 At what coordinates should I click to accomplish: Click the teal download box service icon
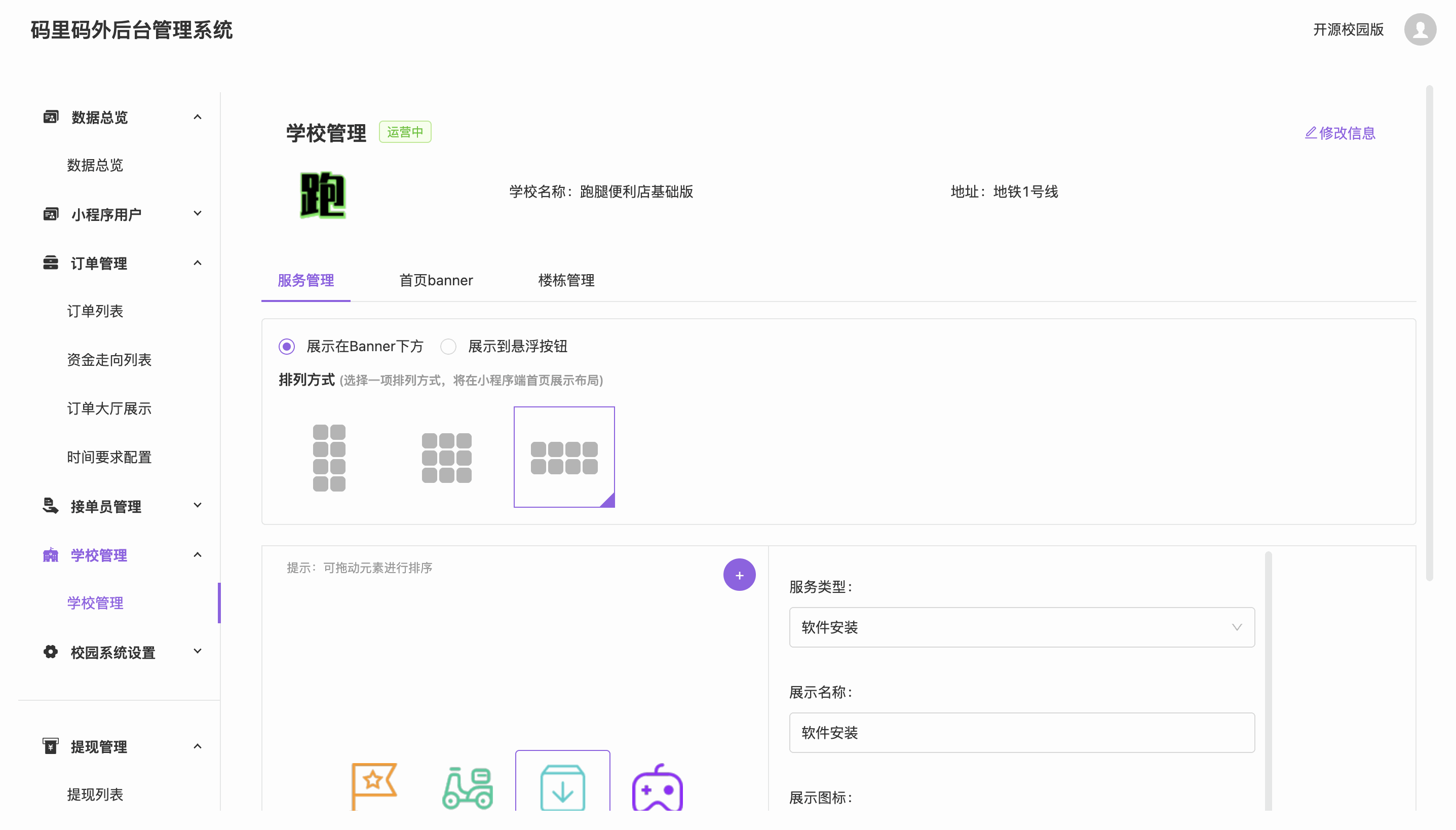[x=562, y=788]
